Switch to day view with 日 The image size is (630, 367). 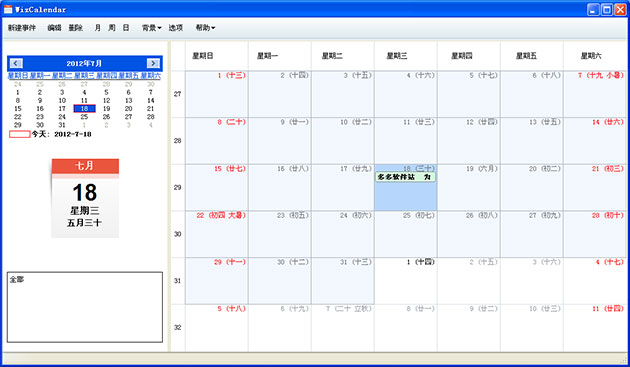(126, 28)
